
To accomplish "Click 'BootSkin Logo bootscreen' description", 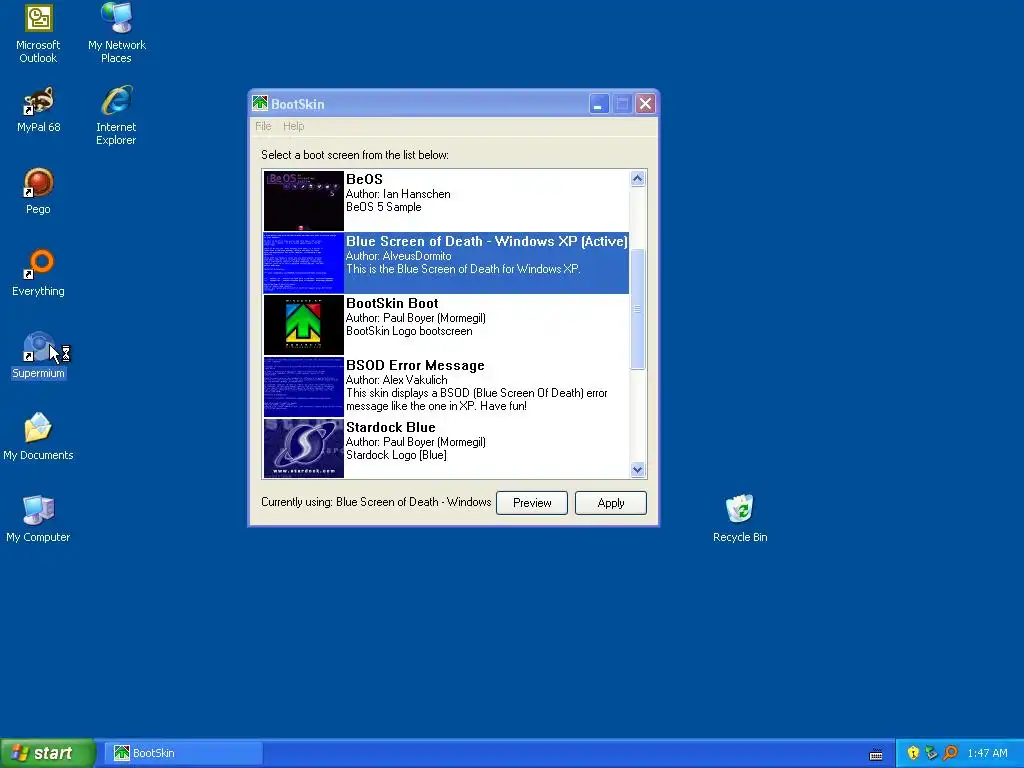I will tap(409, 331).
